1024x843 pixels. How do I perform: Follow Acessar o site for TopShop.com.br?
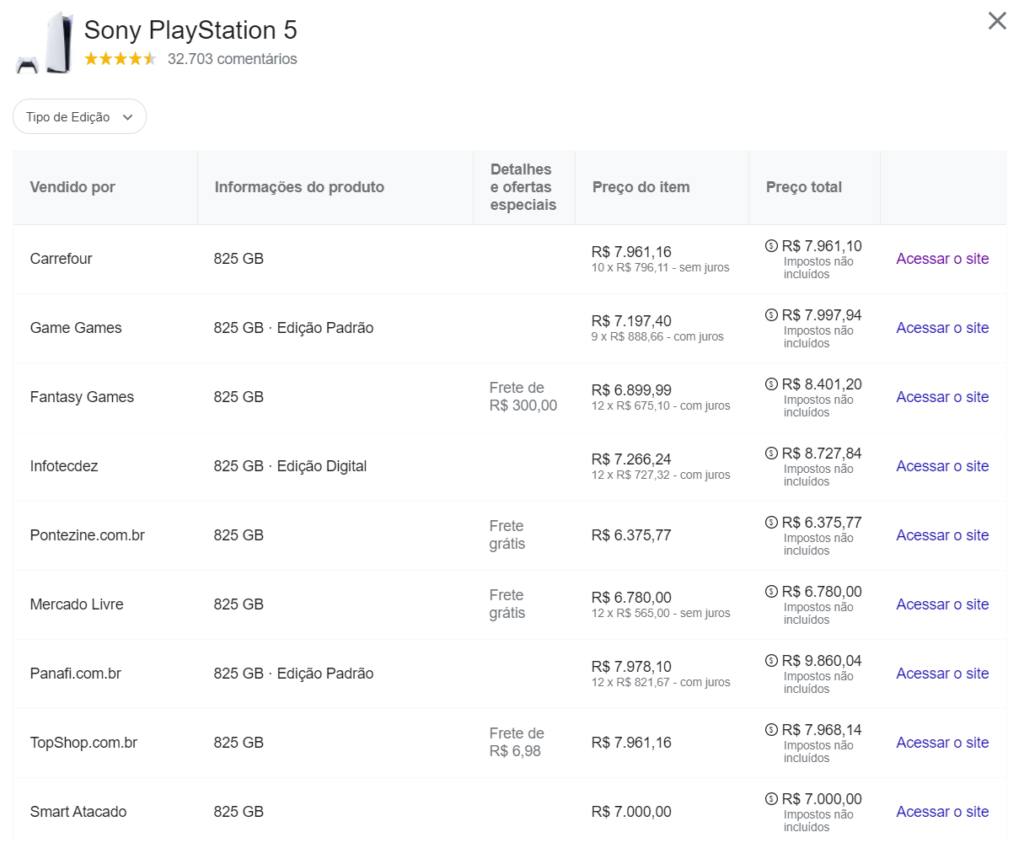pos(942,743)
